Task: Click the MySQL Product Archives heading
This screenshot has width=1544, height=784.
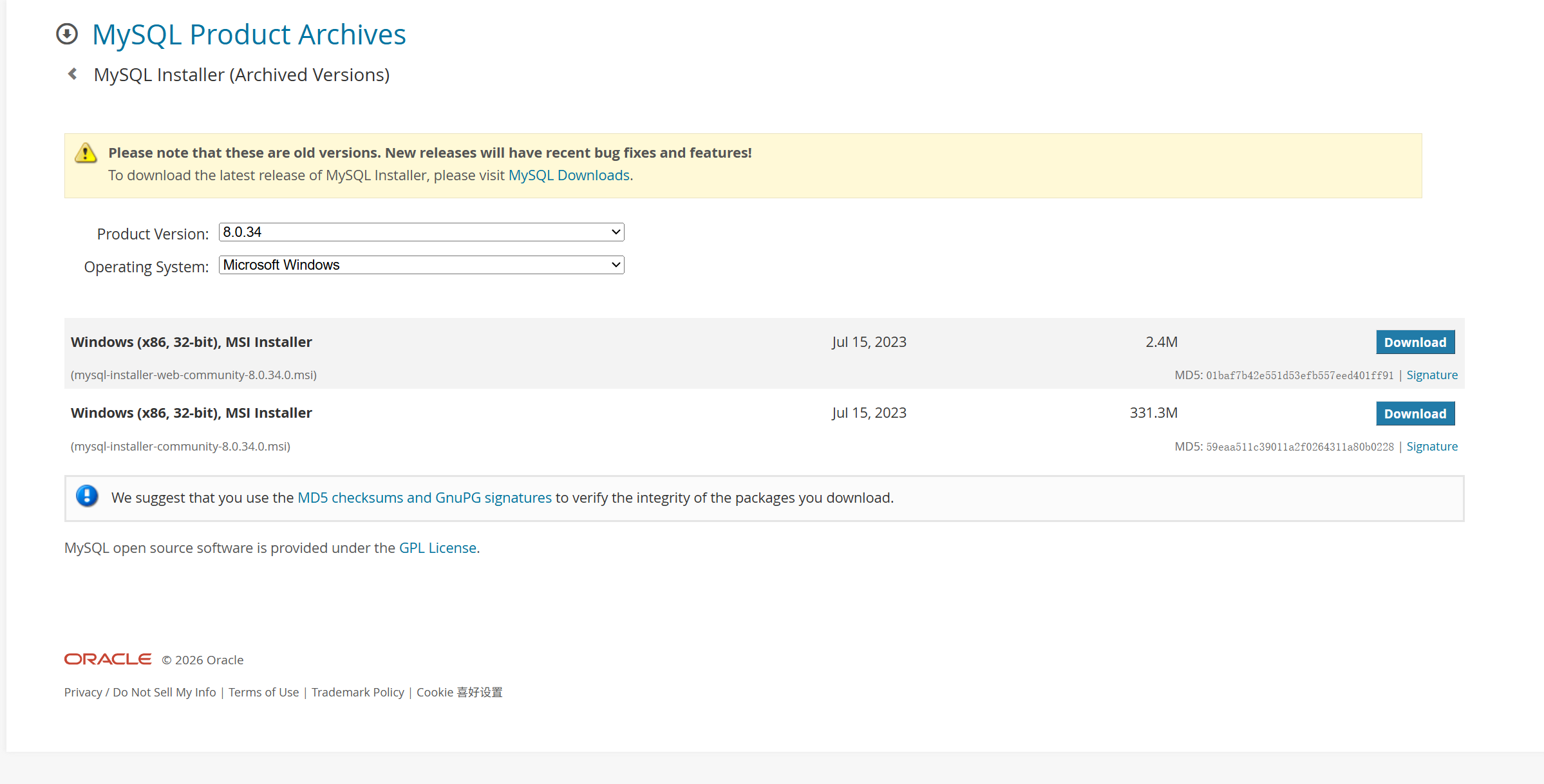Action: click(249, 35)
